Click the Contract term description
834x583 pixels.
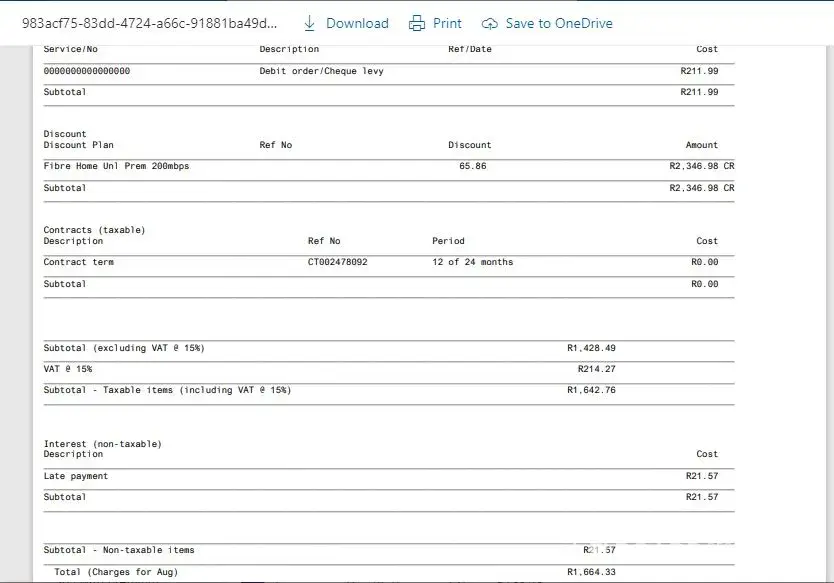click(79, 262)
